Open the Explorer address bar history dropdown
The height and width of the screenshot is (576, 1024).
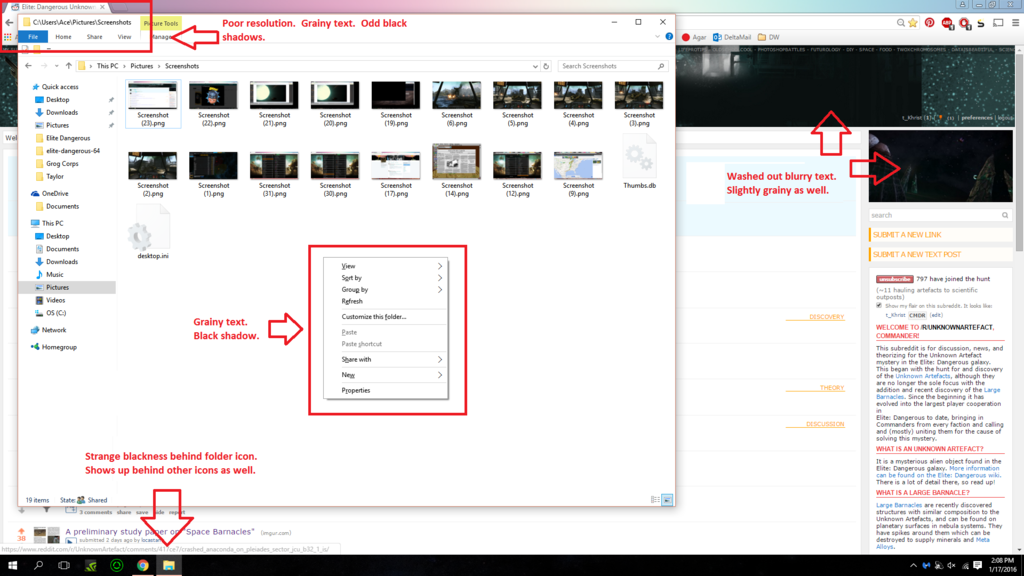[x=535, y=66]
